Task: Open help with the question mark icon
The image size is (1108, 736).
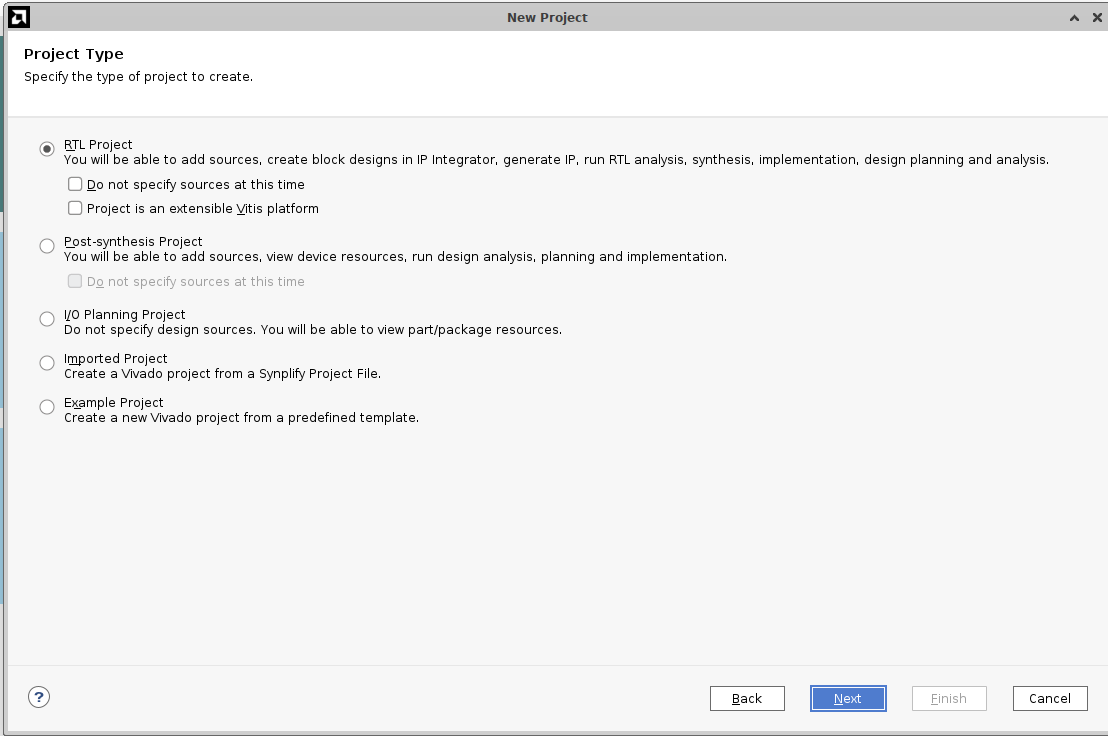Action: (39, 697)
